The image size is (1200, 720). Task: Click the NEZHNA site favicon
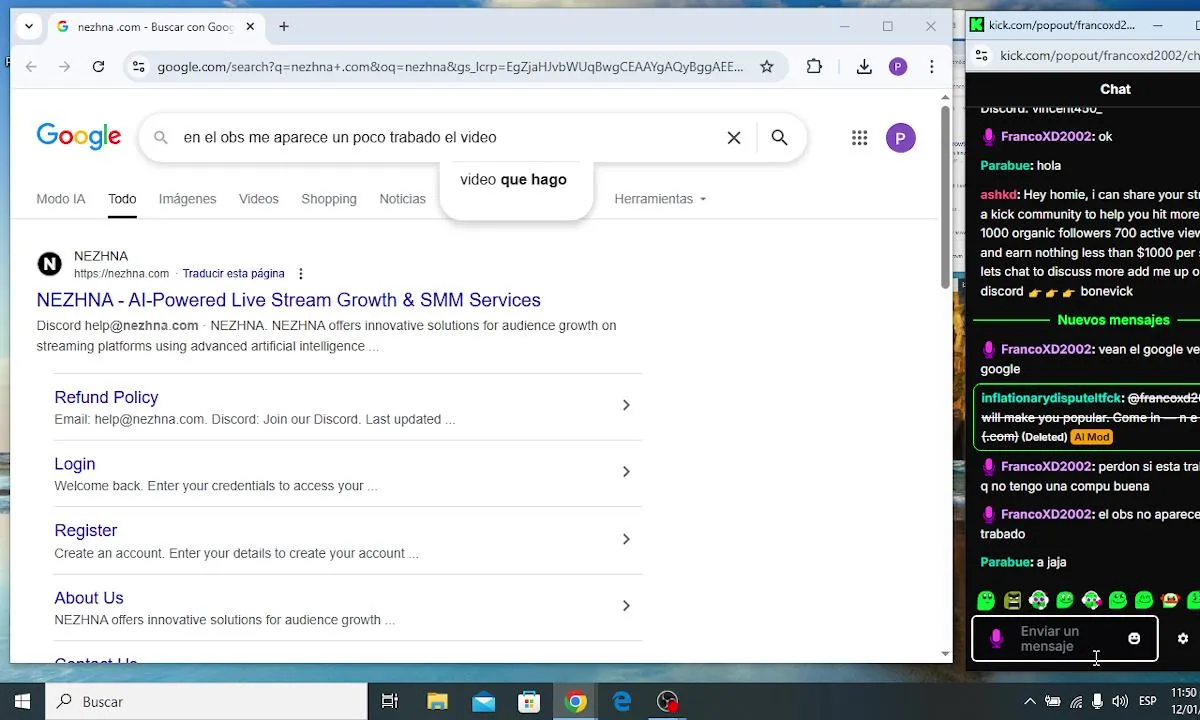coord(49,264)
